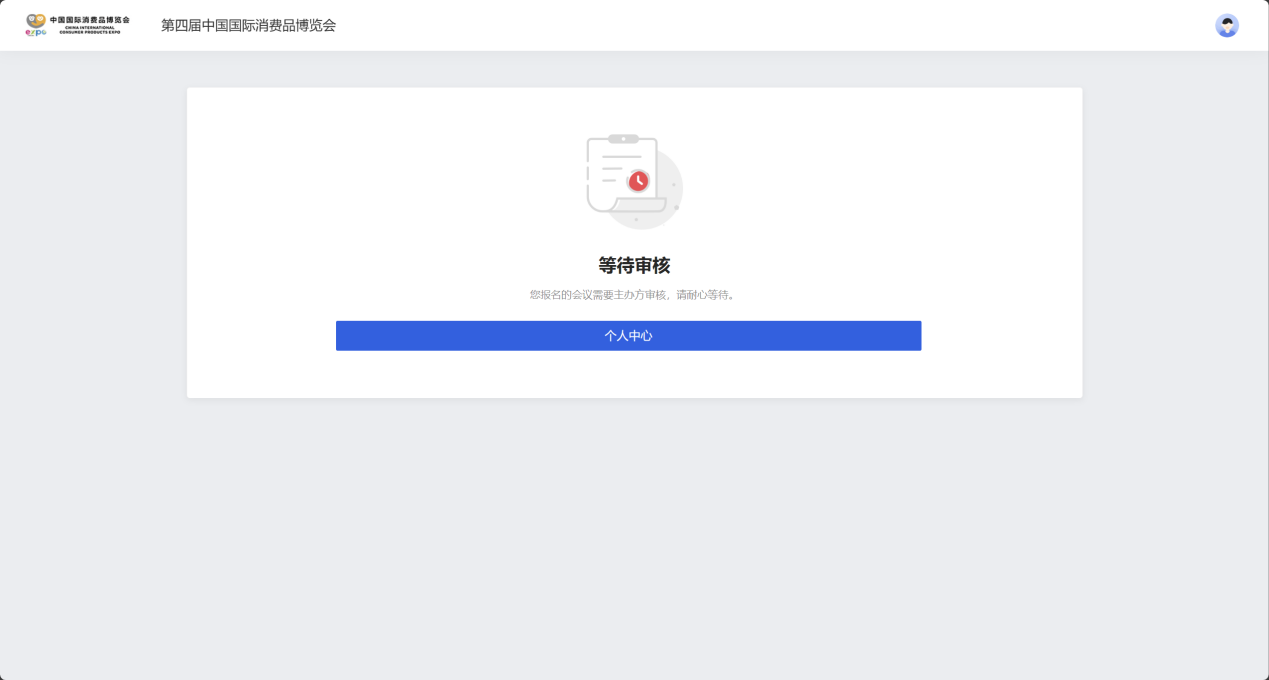Click the 您报名的会议需要主办方审核 message text
Viewport: 1269px width, 680px height.
596,295
